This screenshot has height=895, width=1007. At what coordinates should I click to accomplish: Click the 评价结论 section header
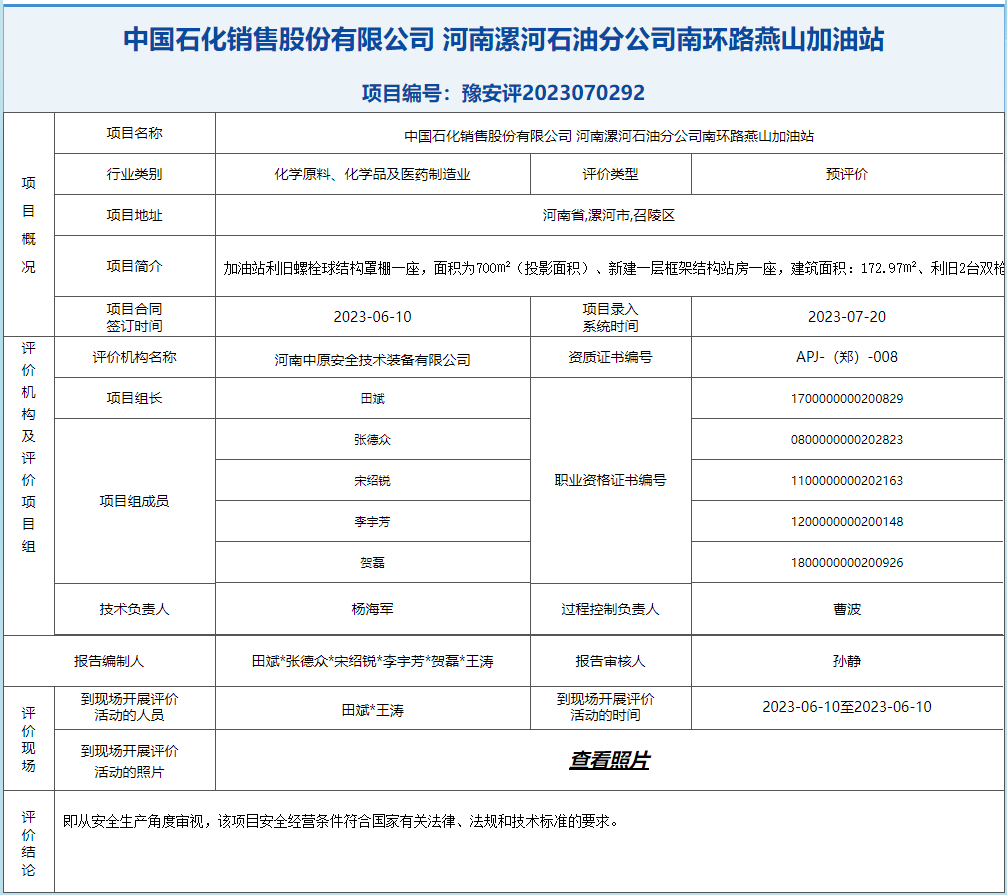[x=28, y=844]
